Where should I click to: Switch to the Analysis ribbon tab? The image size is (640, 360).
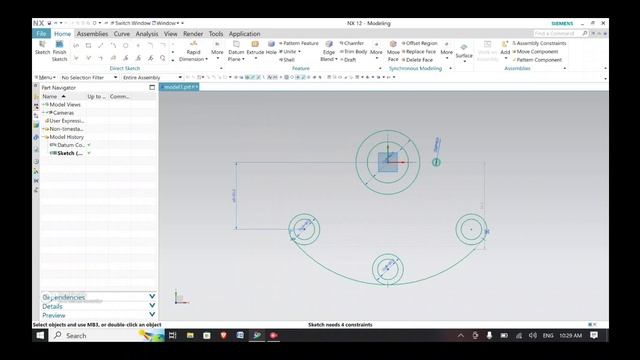[147, 34]
